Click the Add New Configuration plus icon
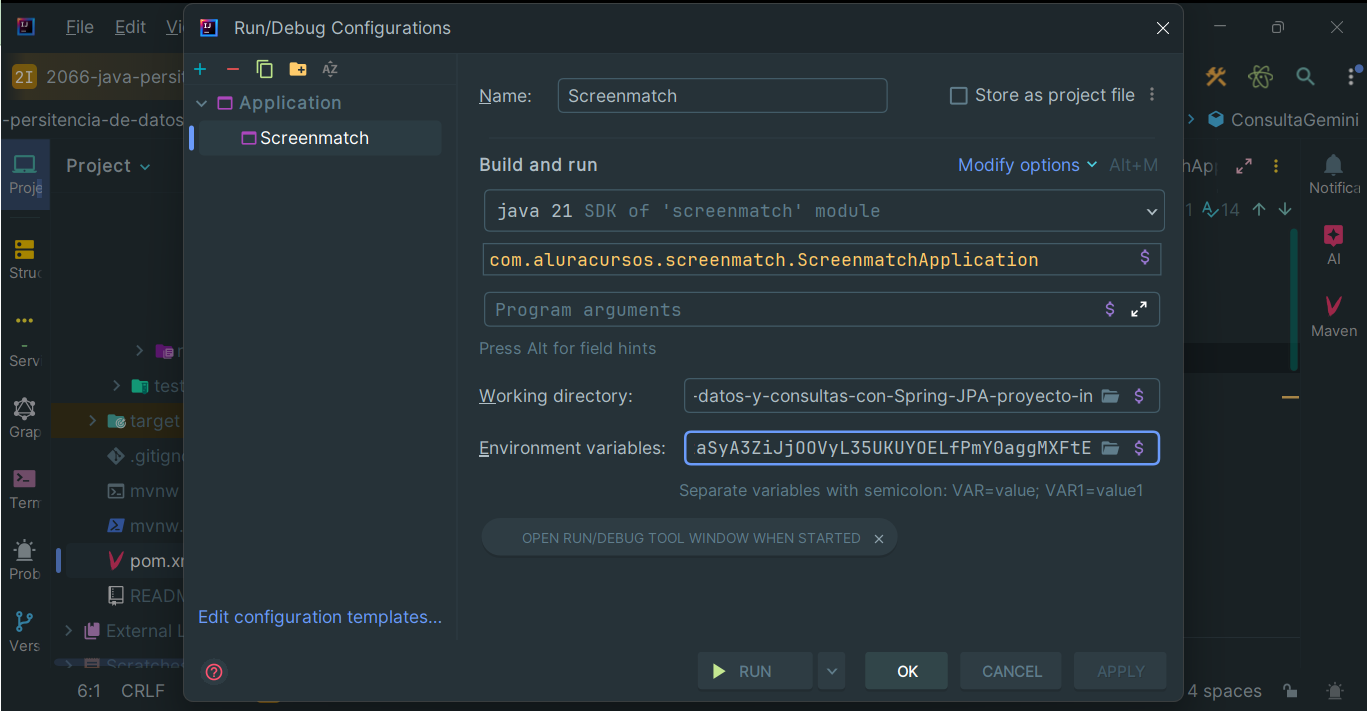 (200, 69)
